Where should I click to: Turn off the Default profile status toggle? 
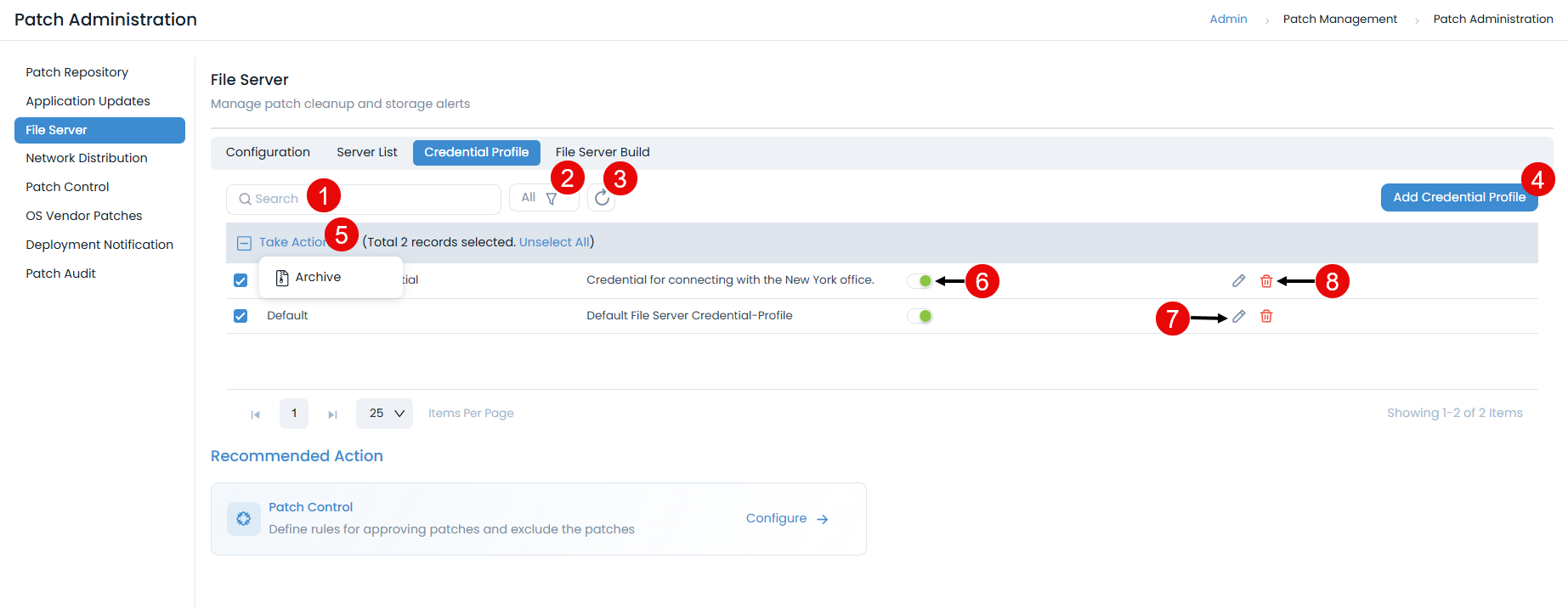click(920, 316)
